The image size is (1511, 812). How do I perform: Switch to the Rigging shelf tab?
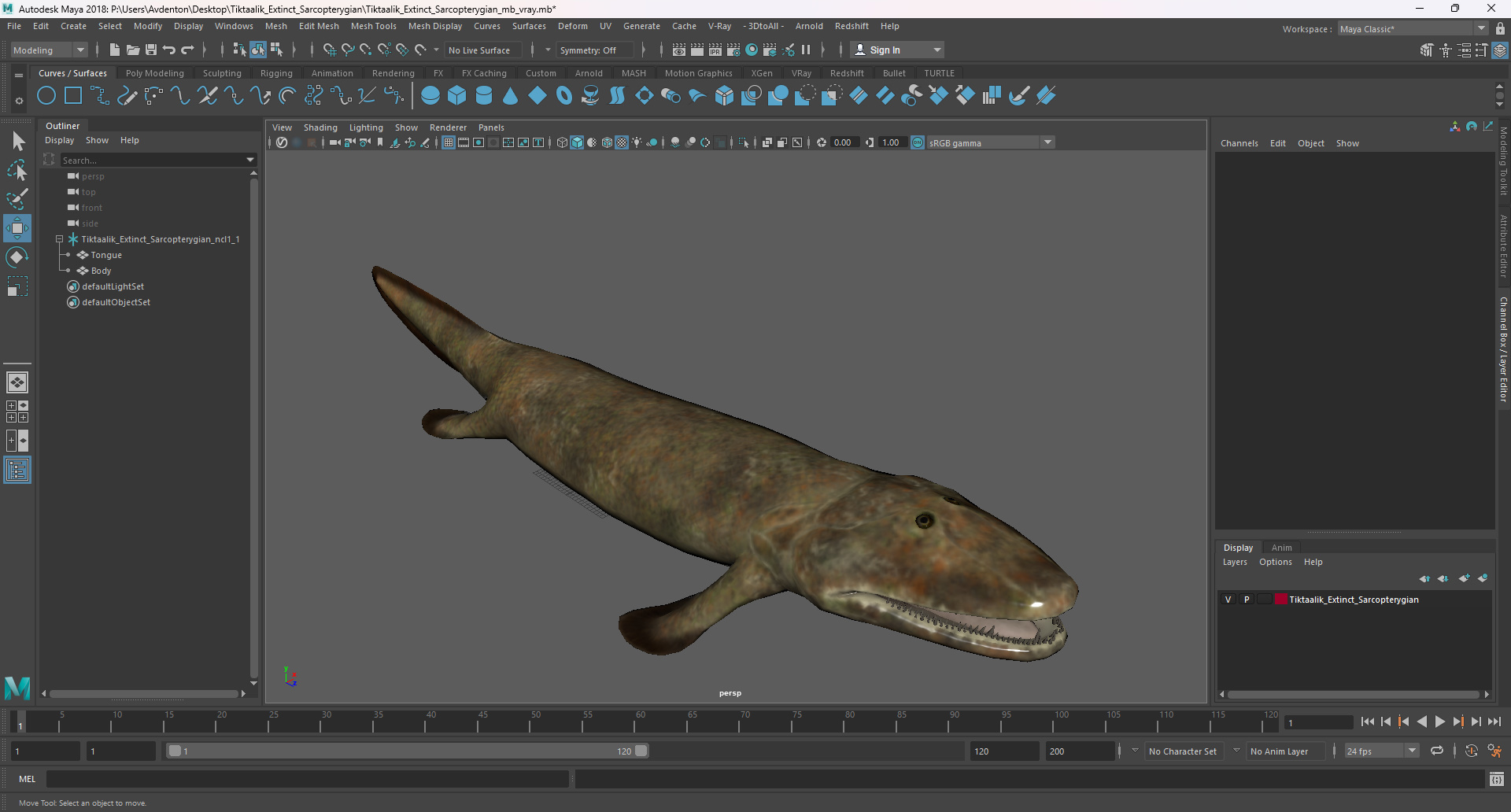click(x=276, y=73)
